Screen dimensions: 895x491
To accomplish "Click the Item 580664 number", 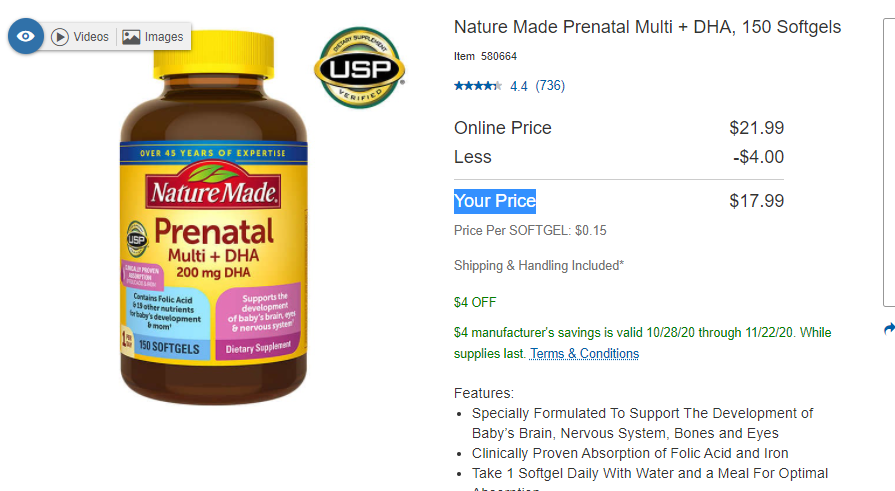I will (x=485, y=57).
